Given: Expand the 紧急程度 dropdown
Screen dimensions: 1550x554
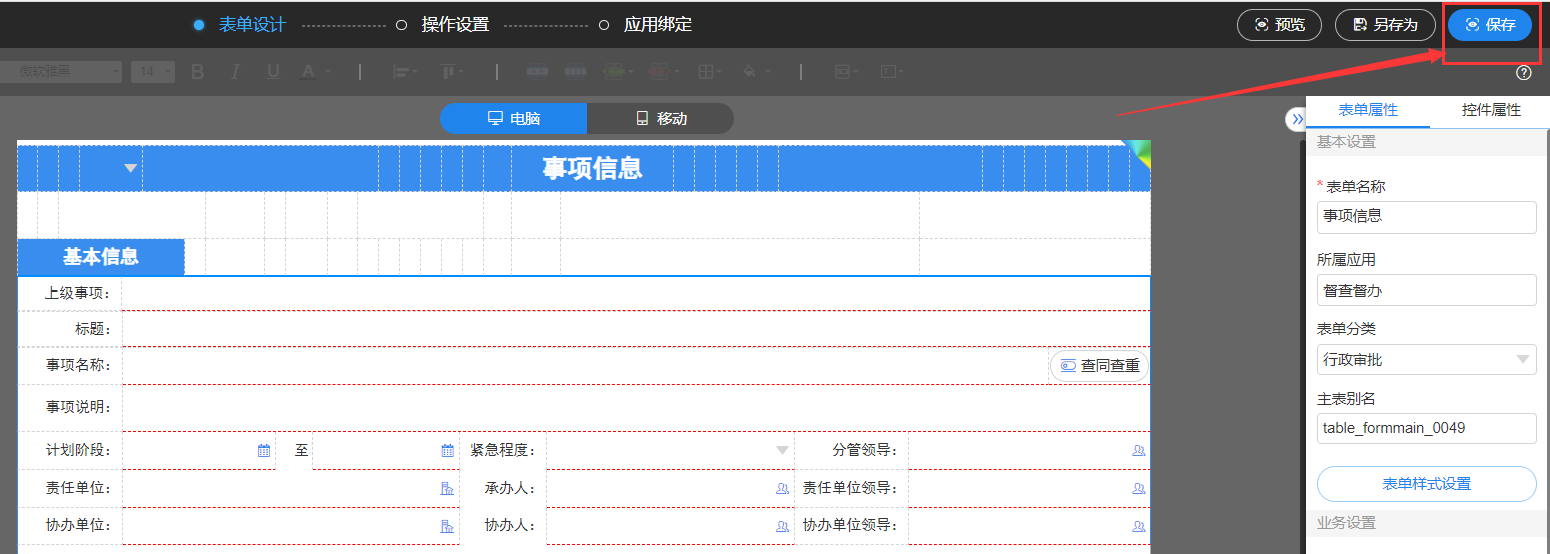Looking at the screenshot, I should pyautogui.click(x=782, y=451).
